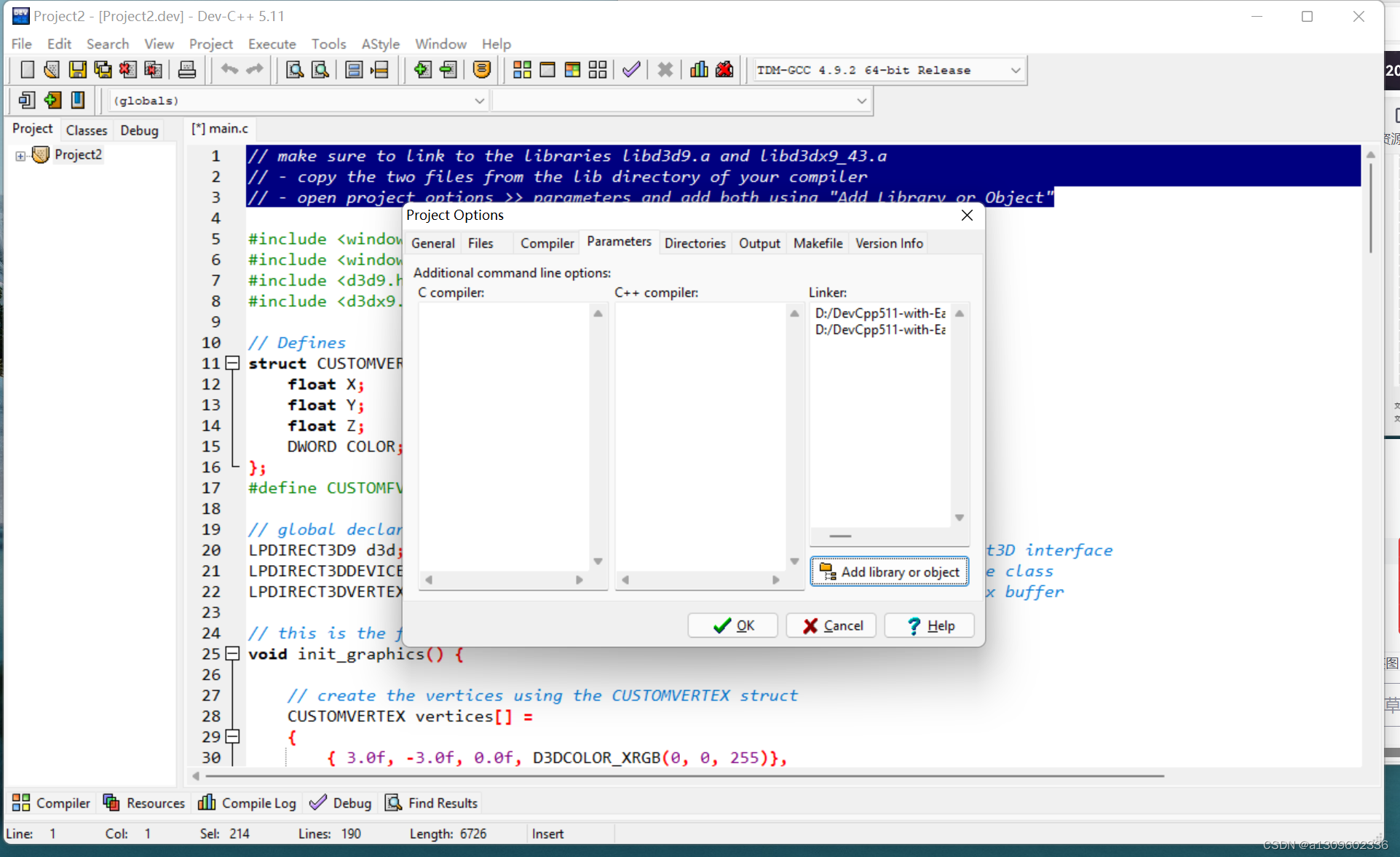1400x857 pixels.
Task: Click Add library or object button
Action: [x=889, y=572]
